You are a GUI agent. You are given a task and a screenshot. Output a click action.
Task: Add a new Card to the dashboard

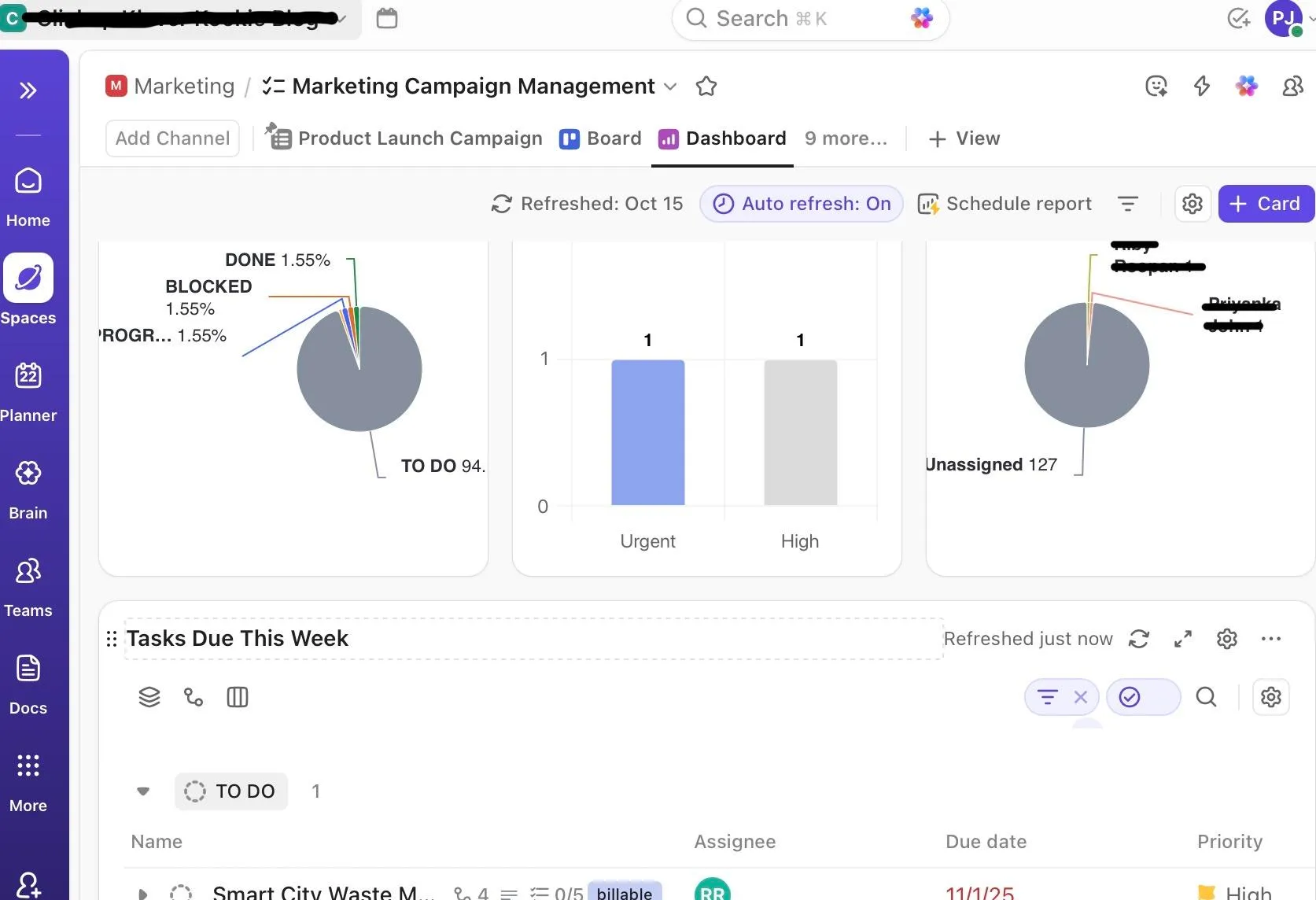point(1266,204)
